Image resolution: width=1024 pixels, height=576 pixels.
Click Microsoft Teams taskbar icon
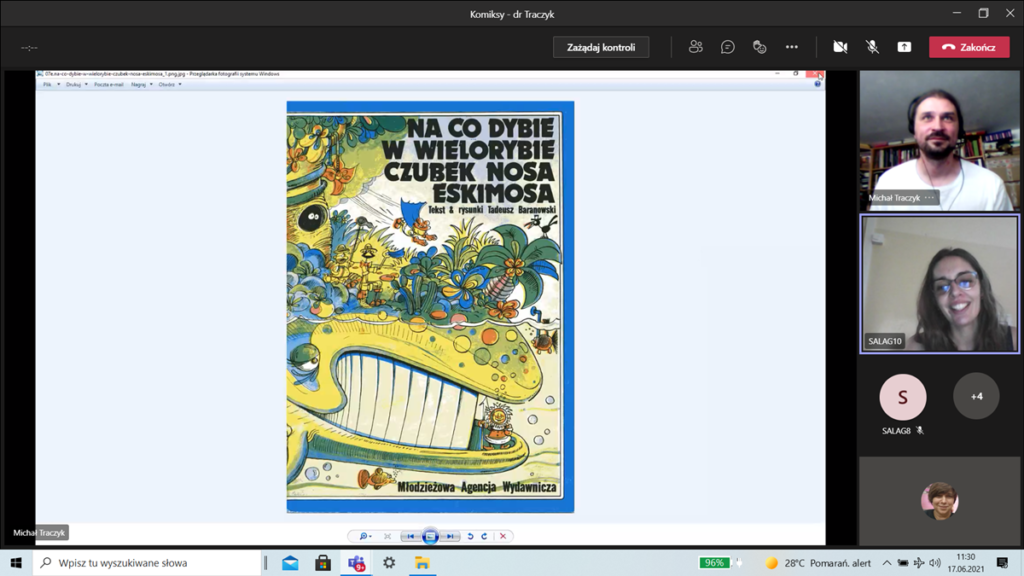pyautogui.click(x=357, y=562)
